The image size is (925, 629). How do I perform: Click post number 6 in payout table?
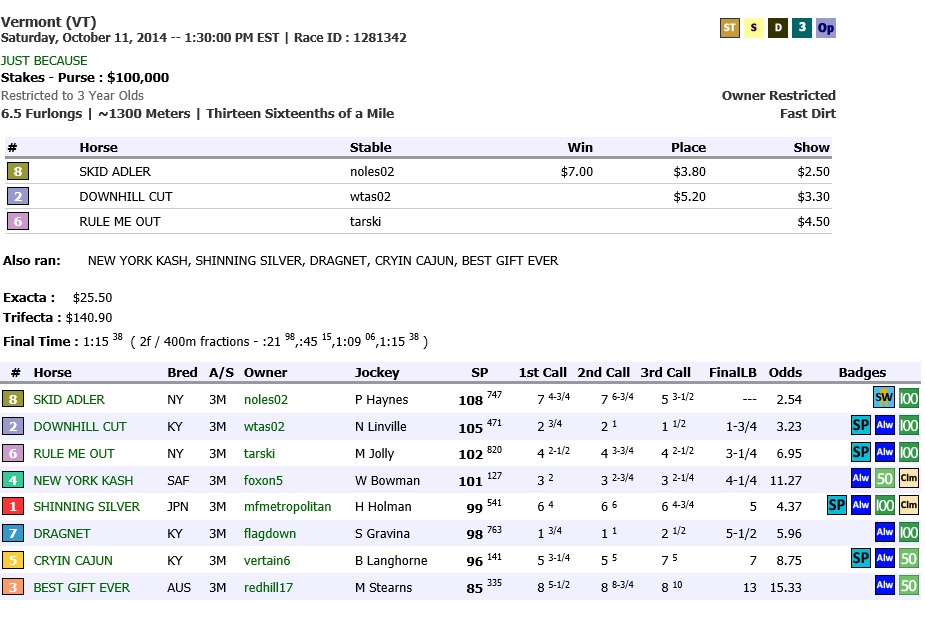coord(18,221)
